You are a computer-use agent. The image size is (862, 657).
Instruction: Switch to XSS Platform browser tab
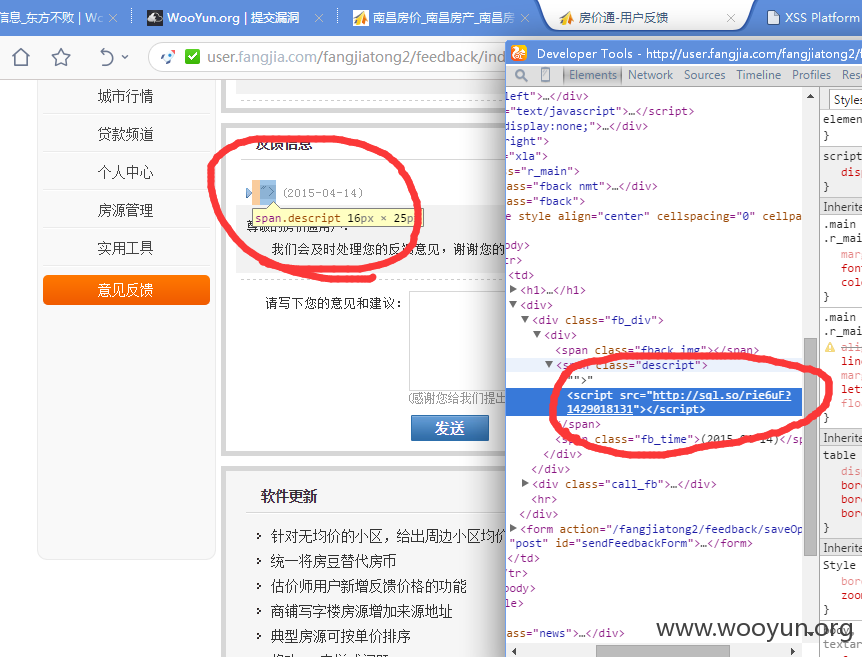click(x=814, y=18)
